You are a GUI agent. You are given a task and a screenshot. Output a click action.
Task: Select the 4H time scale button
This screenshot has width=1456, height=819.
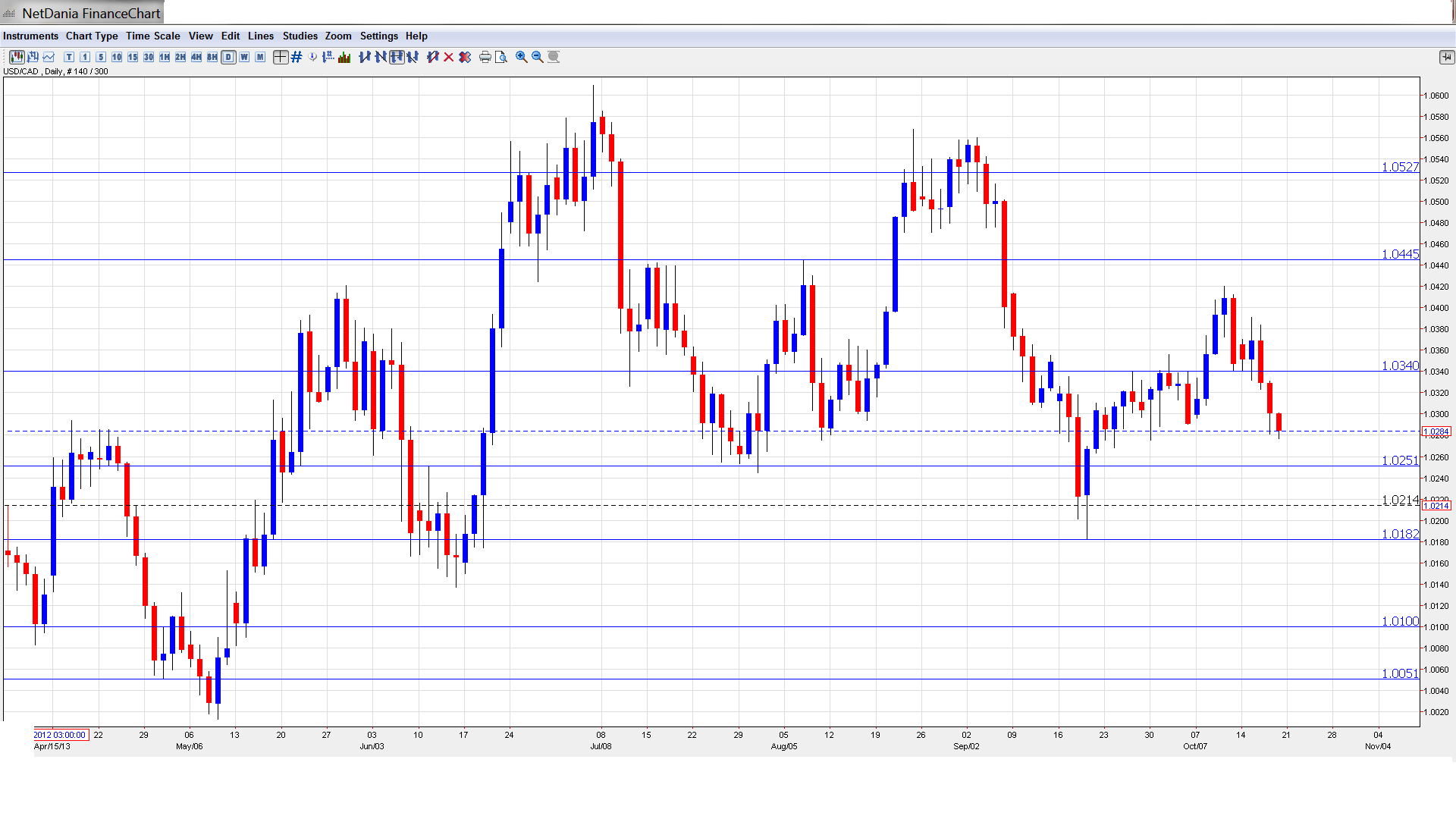[196, 57]
